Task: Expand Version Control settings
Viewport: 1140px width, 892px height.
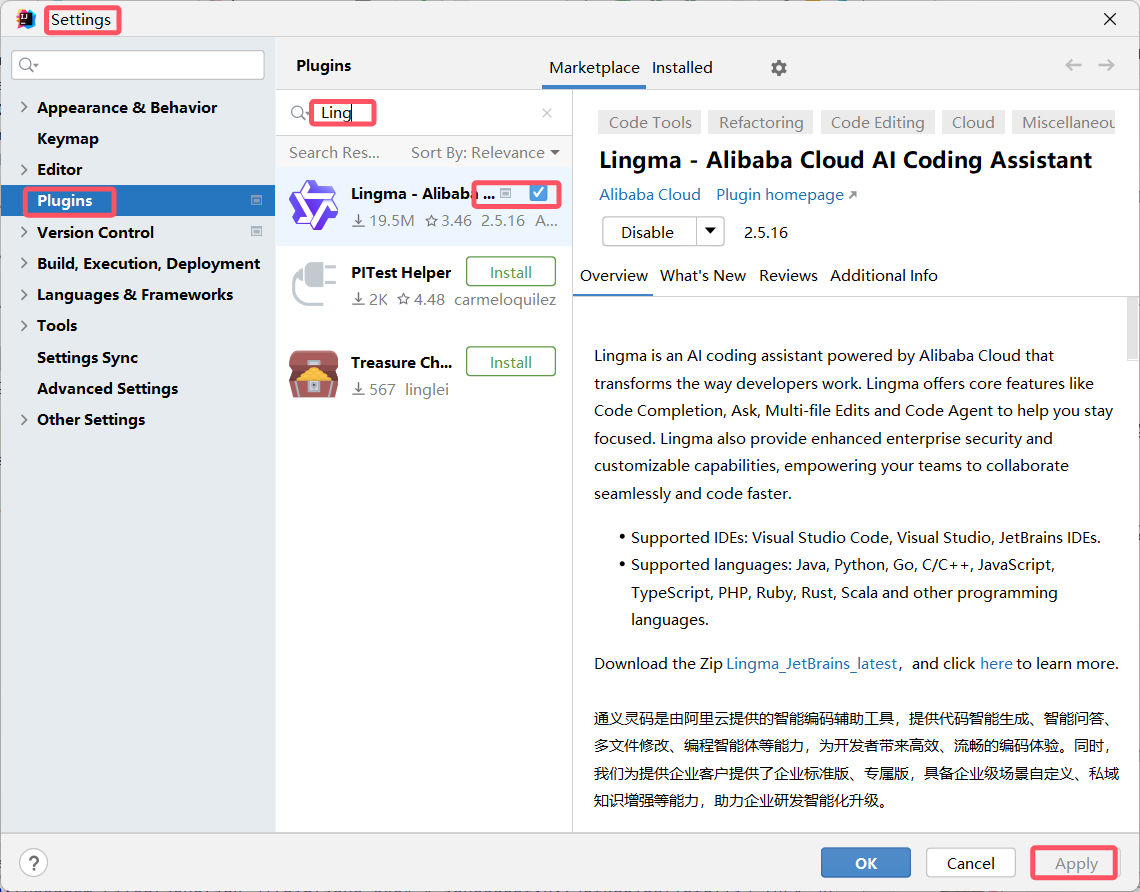Action: click(x=24, y=232)
